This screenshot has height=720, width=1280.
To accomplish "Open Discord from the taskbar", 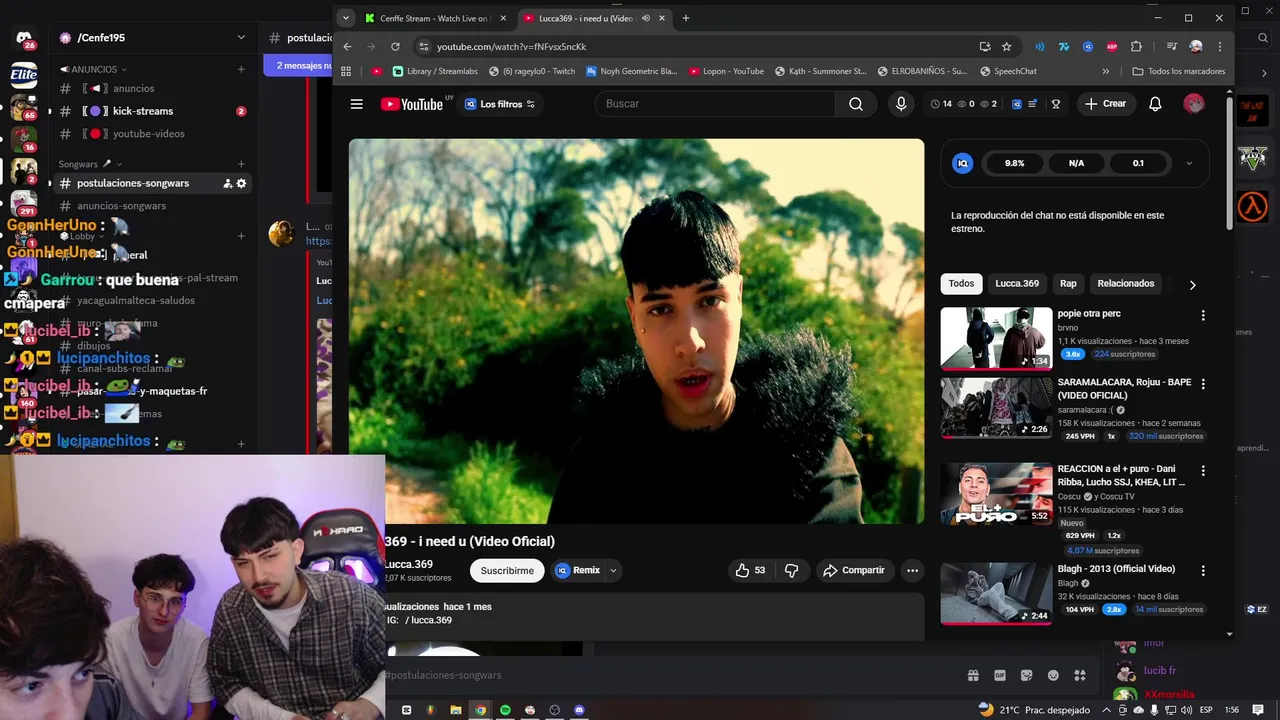I will pos(580,710).
